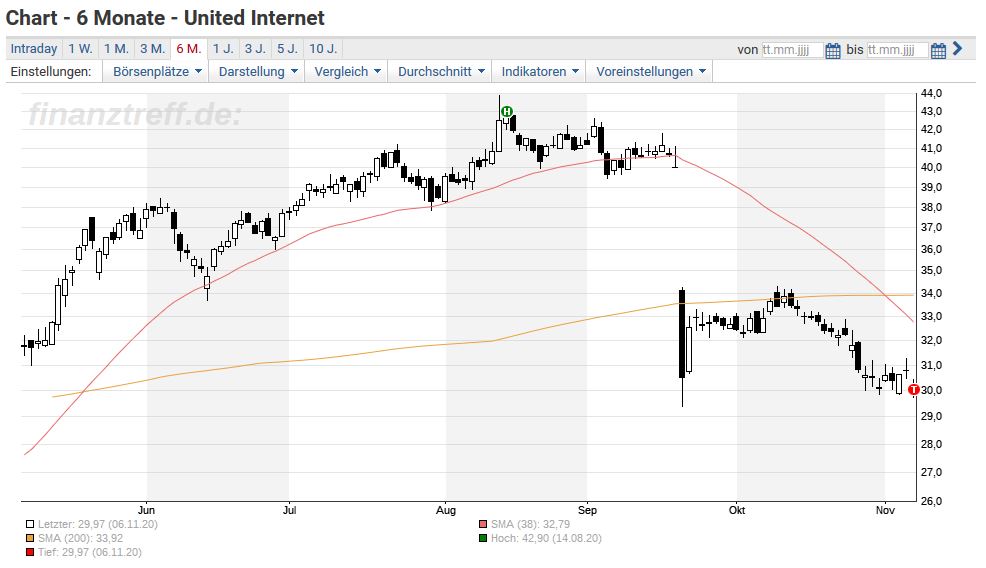The image size is (986, 568).
Task: Click the red Tief legend swatch
Action: pos(30,553)
